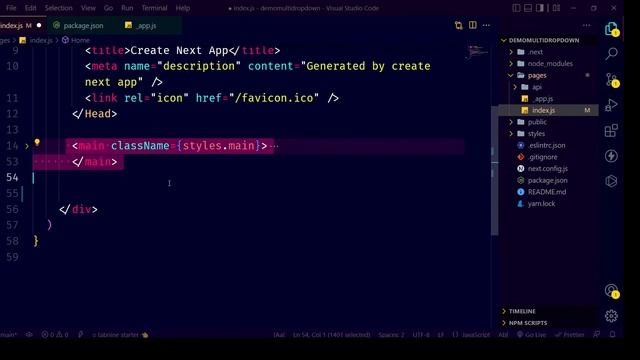Open Explorer panel More Actions ellipsis
Screen dimensions: 640x360
pos(587,25)
